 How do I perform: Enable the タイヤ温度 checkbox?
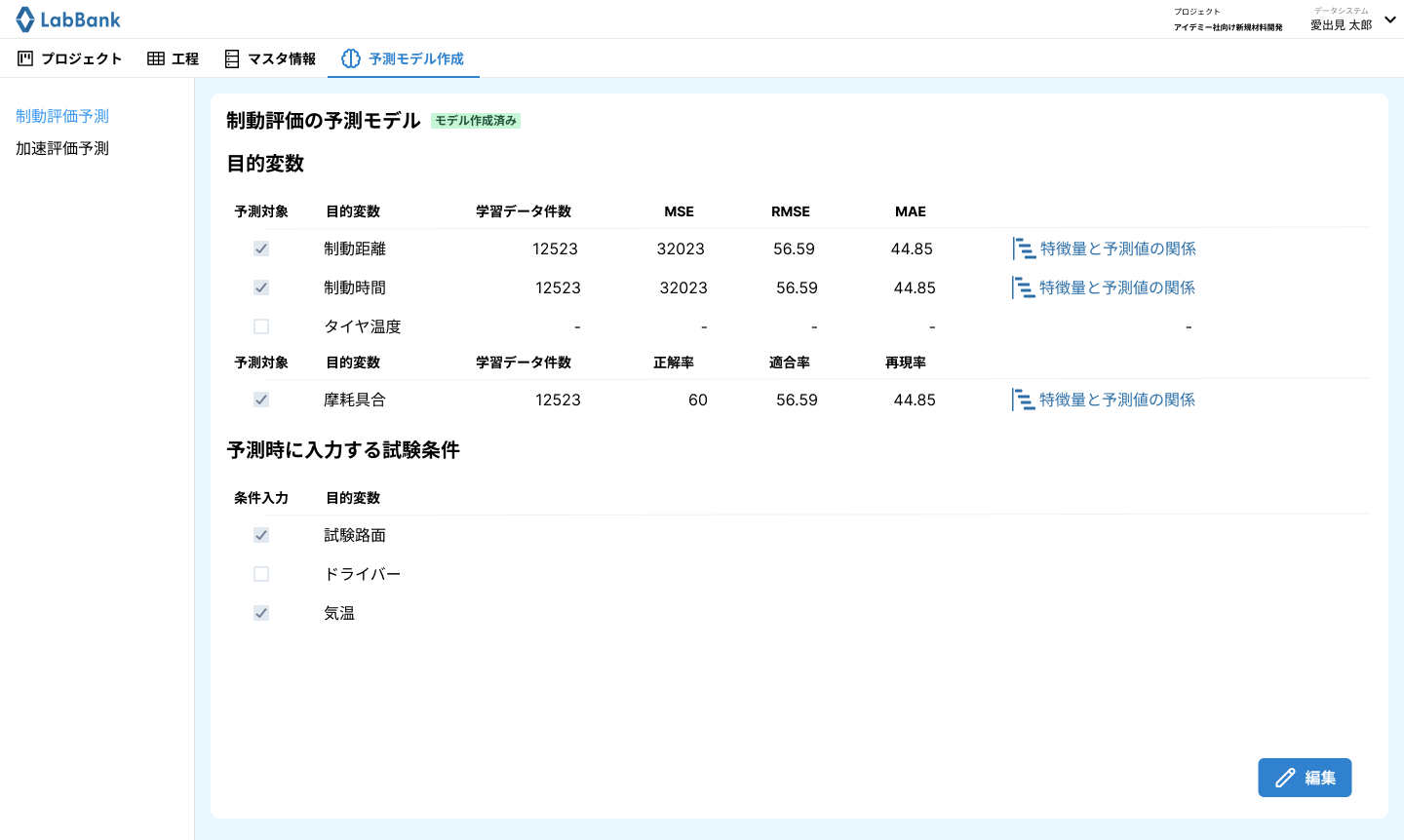coord(261,326)
